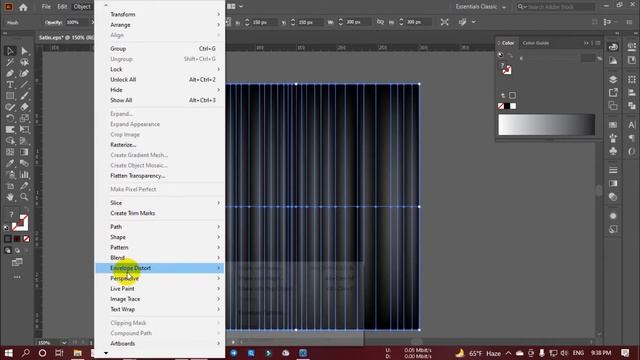Click the Home icon in top bar
The width and height of the screenshot is (640, 360).
pos(23,7)
